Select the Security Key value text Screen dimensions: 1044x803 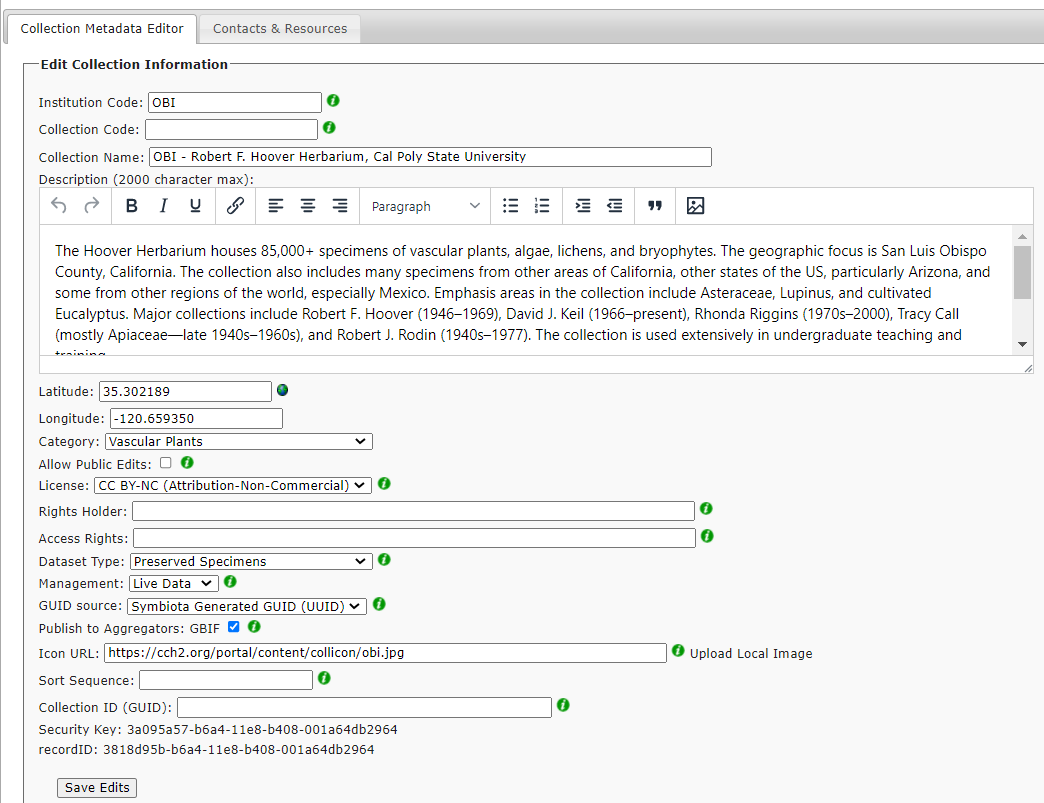262,730
